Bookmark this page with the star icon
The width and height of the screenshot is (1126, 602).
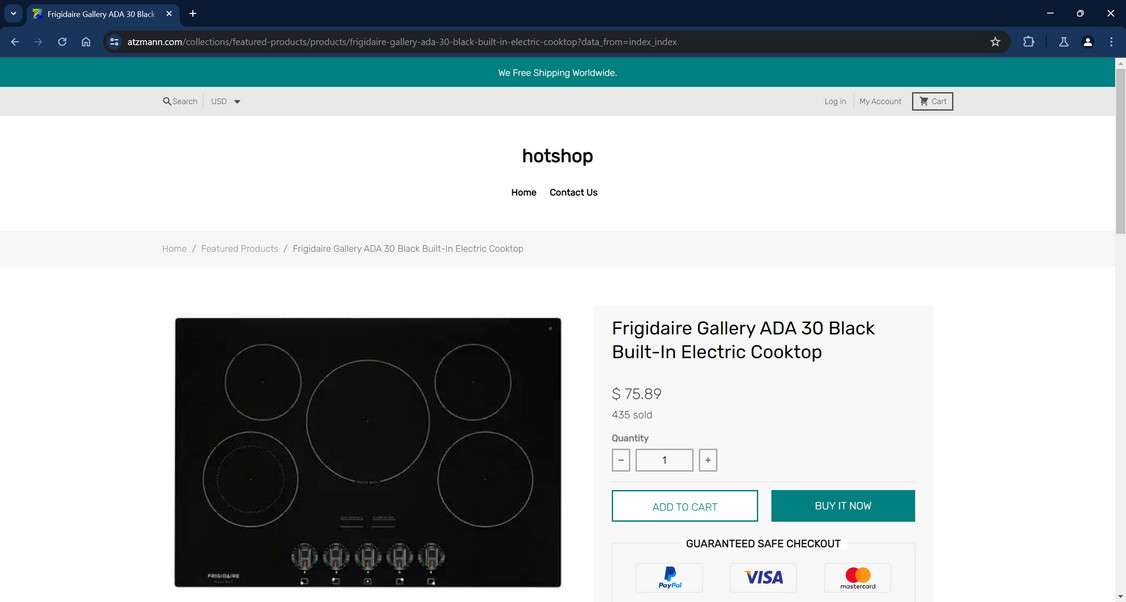coord(995,42)
